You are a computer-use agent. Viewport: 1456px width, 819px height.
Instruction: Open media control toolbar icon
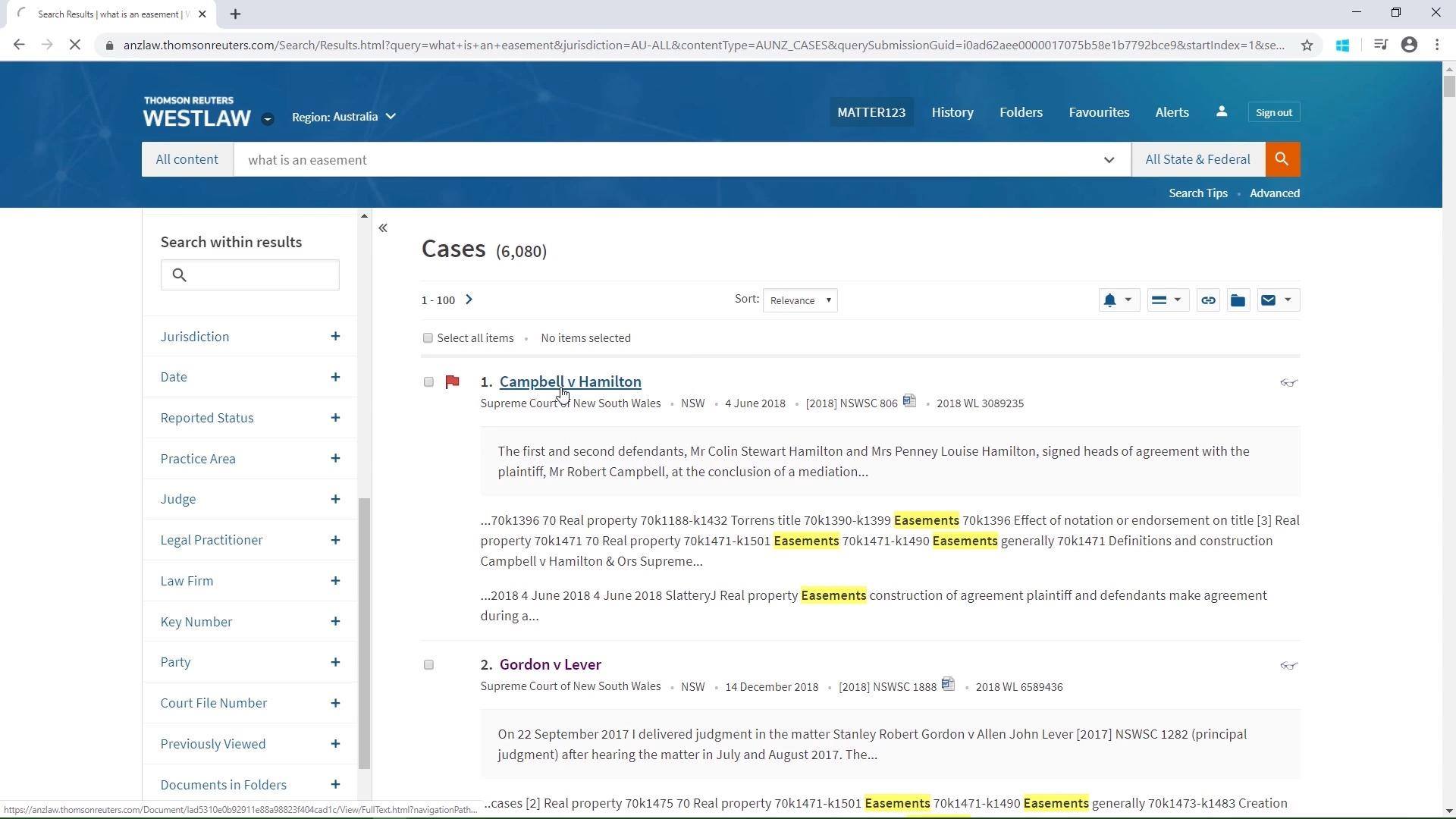click(x=1380, y=45)
